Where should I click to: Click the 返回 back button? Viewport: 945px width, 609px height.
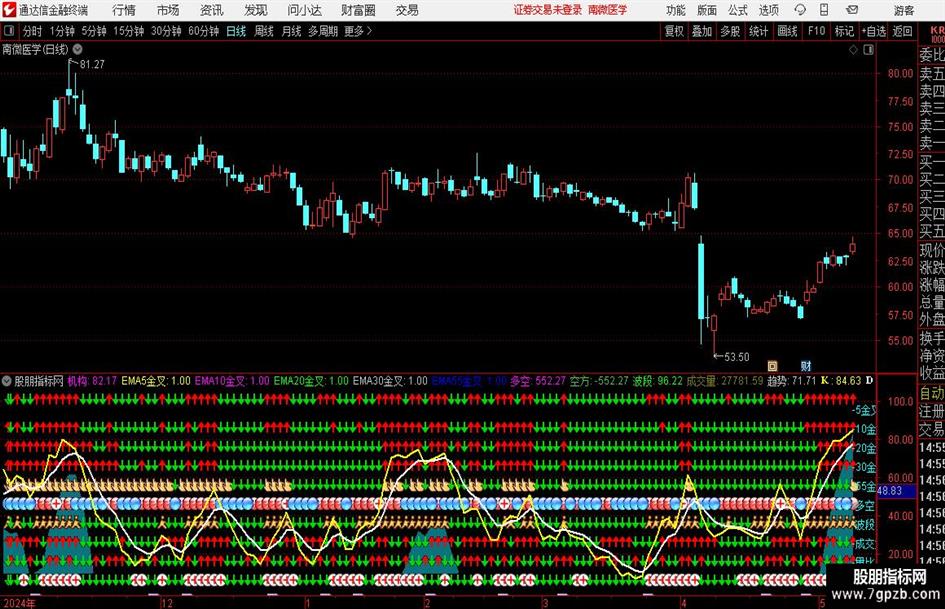902,31
